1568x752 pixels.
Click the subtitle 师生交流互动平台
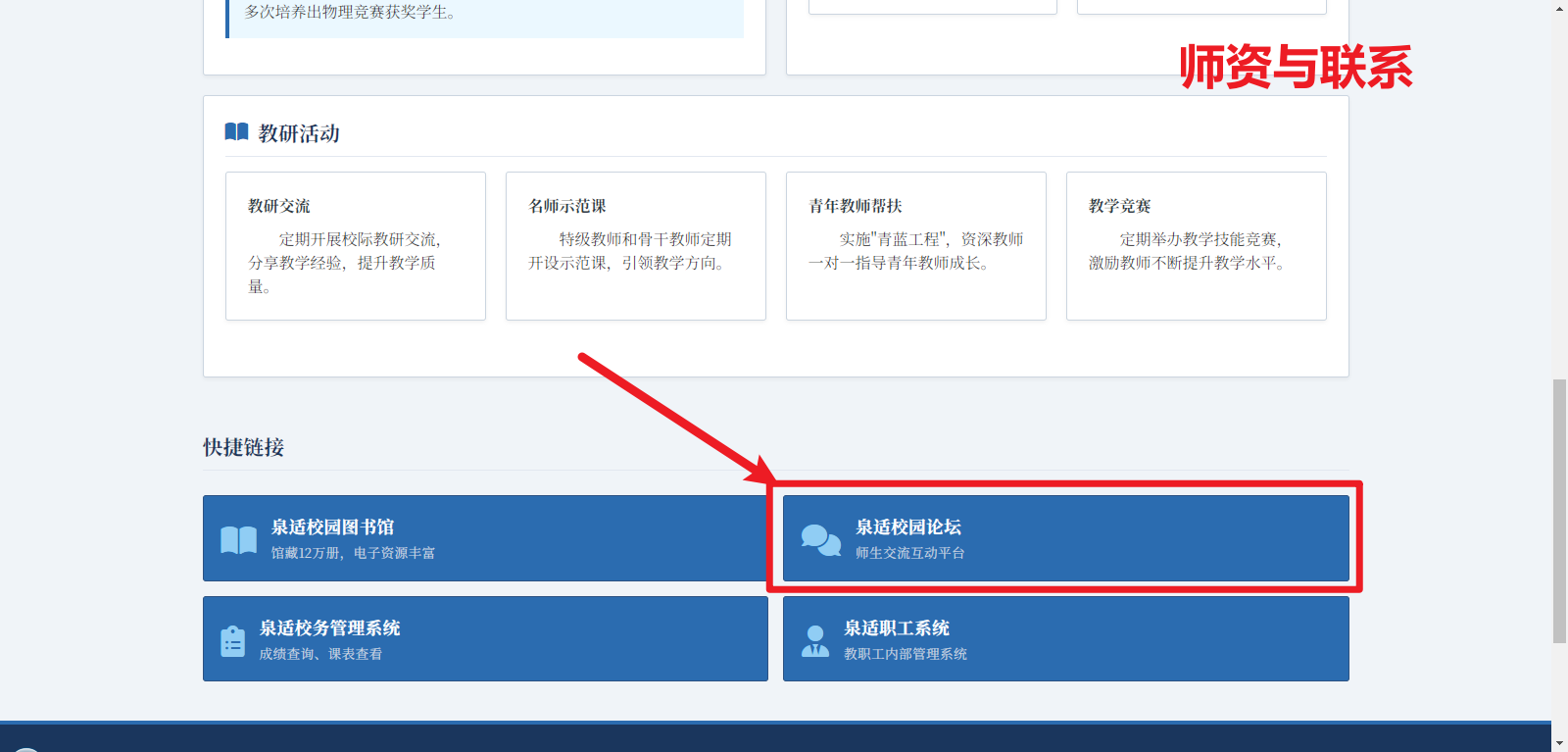click(x=910, y=553)
